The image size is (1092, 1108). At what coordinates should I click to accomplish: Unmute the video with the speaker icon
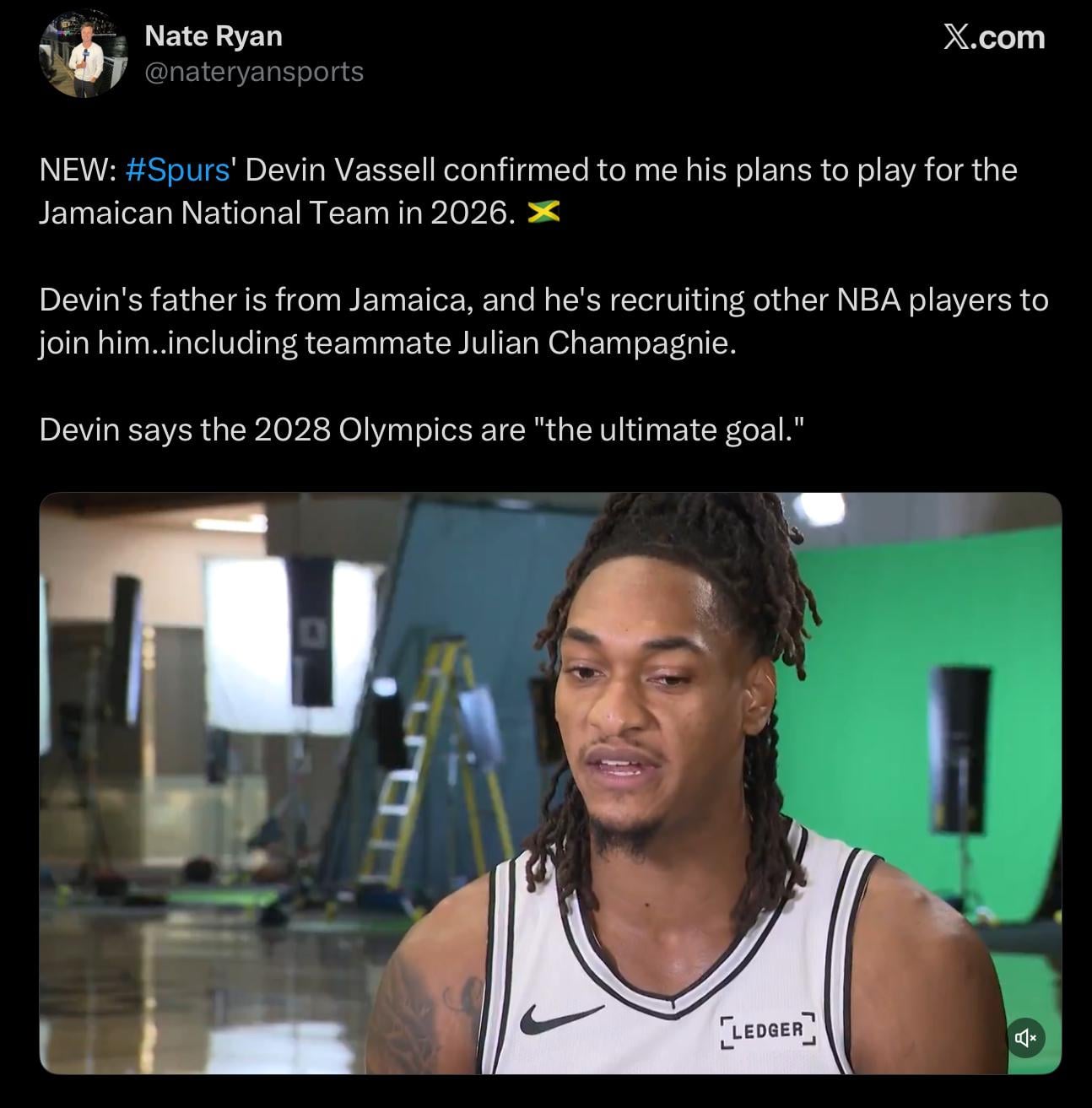pos(1025,1037)
